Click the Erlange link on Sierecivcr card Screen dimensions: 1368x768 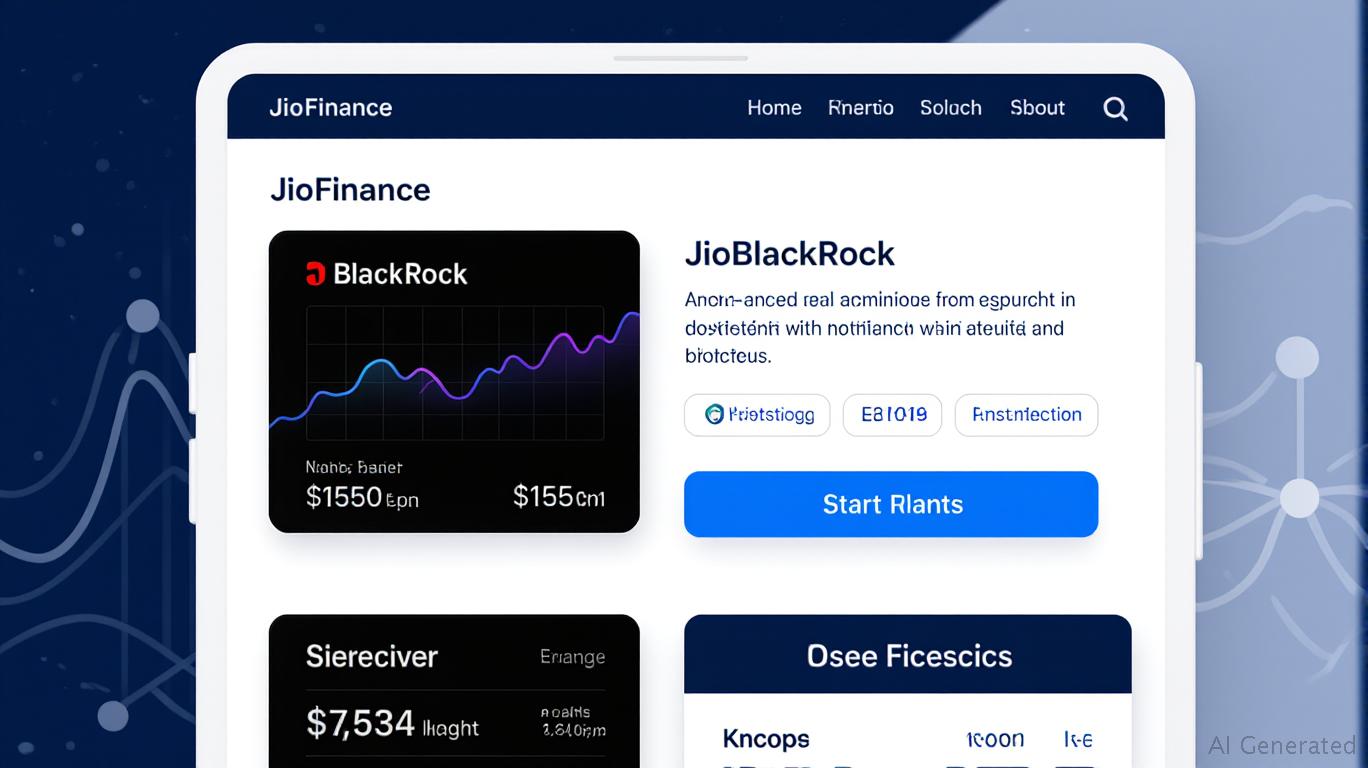click(x=572, y=657)
